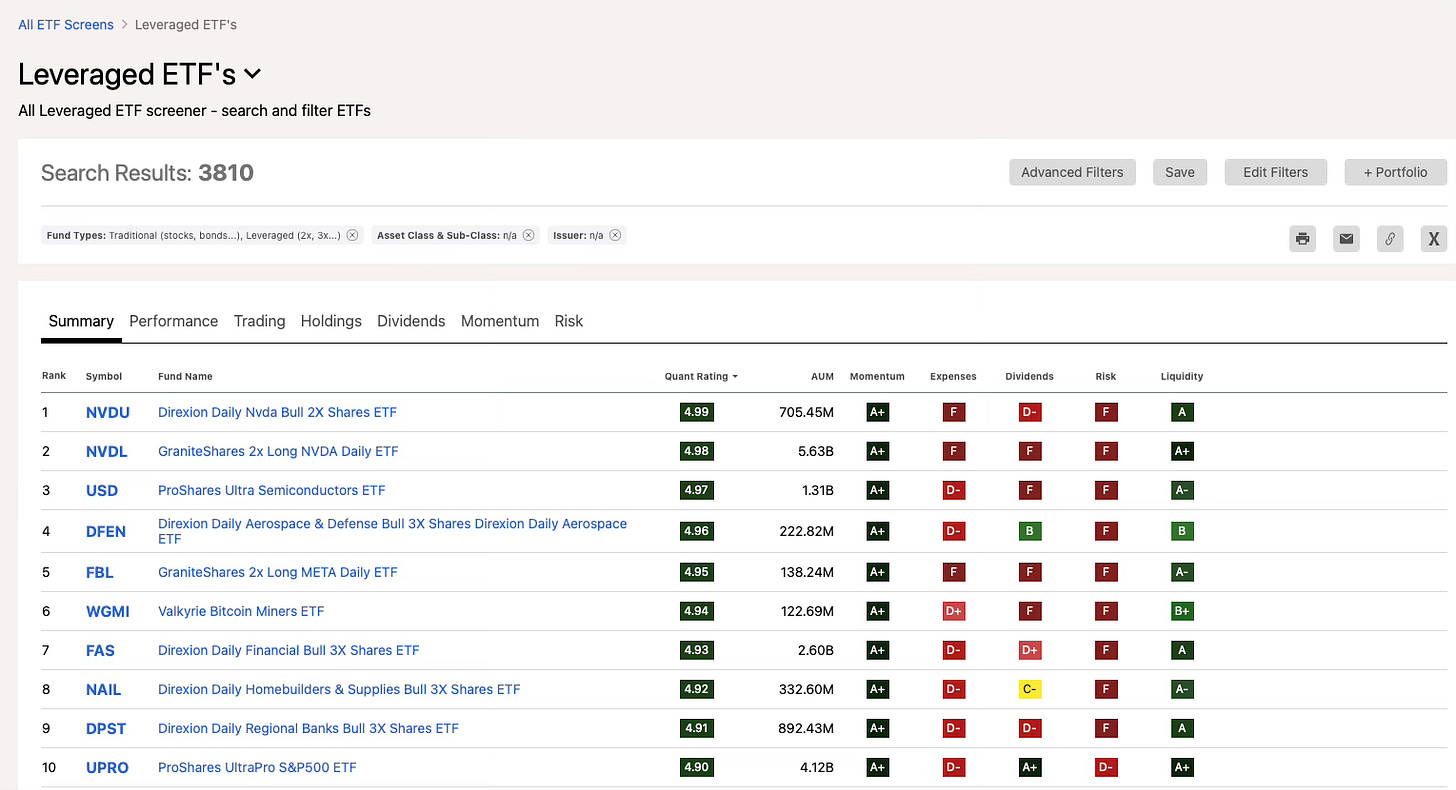Open DFEN symbol link

point(106,531)
